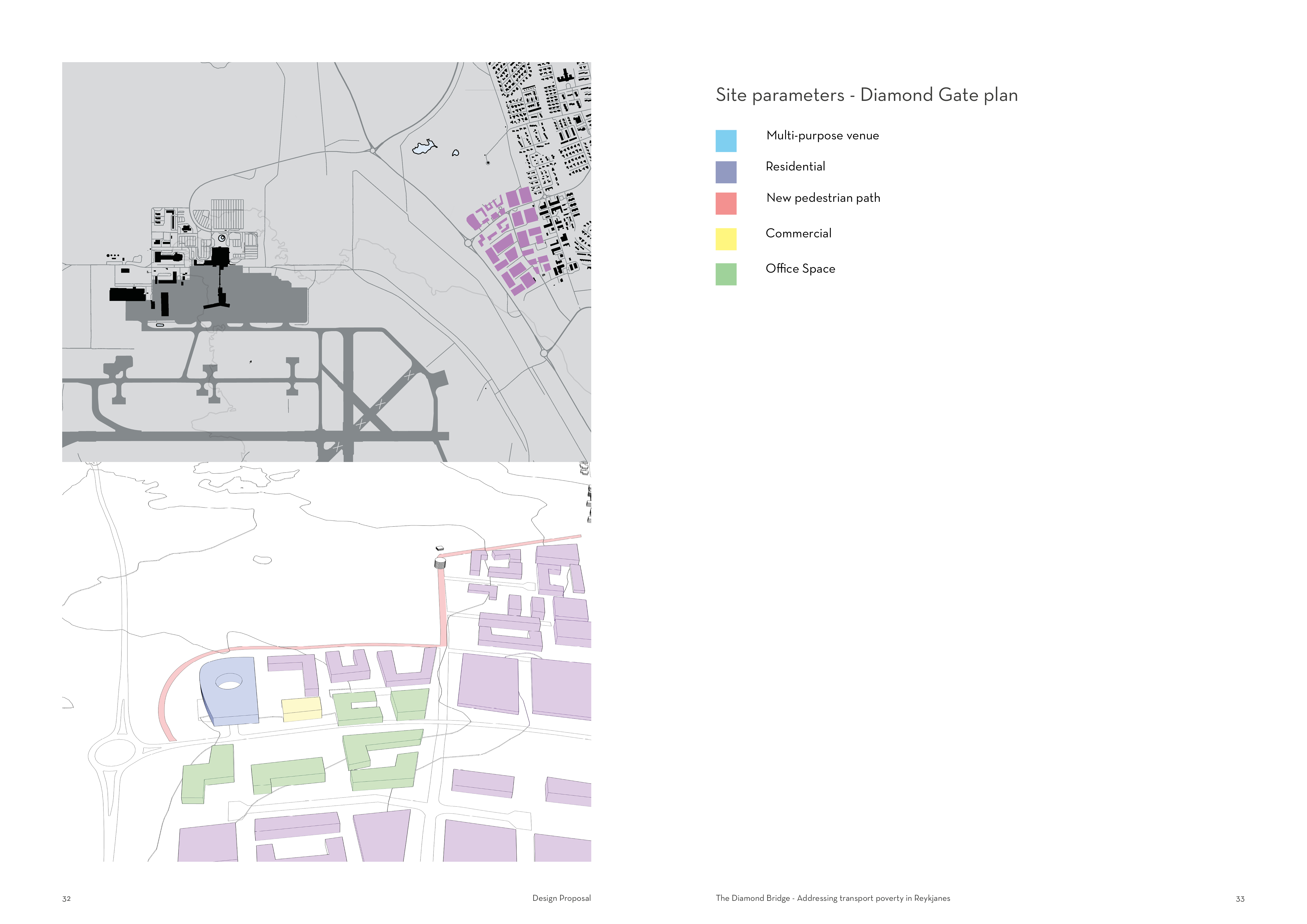Click the 'Commercial' legend label
The image size is (1307, 924).
(798, 233)
